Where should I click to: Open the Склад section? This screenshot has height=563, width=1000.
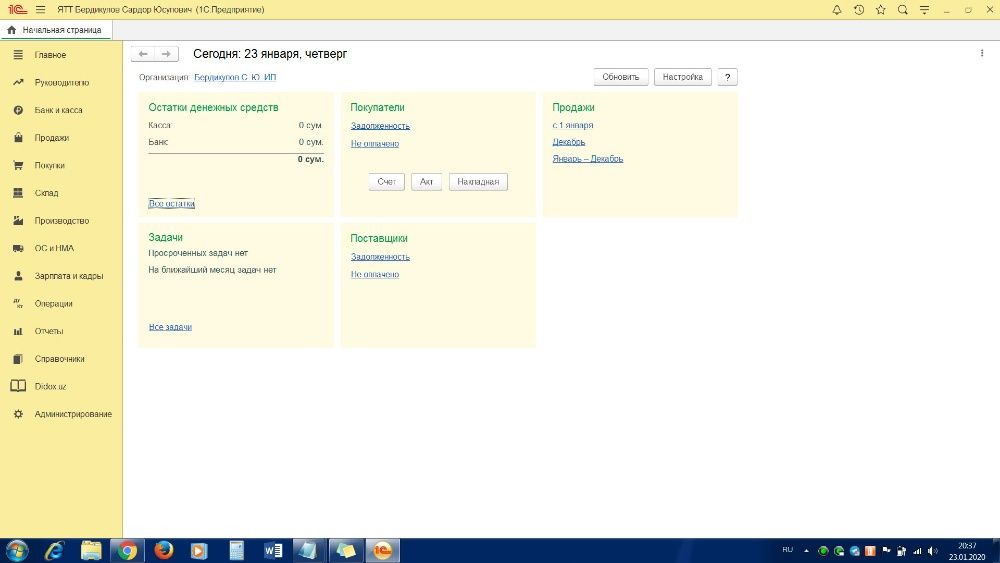[x=47, y=193]
